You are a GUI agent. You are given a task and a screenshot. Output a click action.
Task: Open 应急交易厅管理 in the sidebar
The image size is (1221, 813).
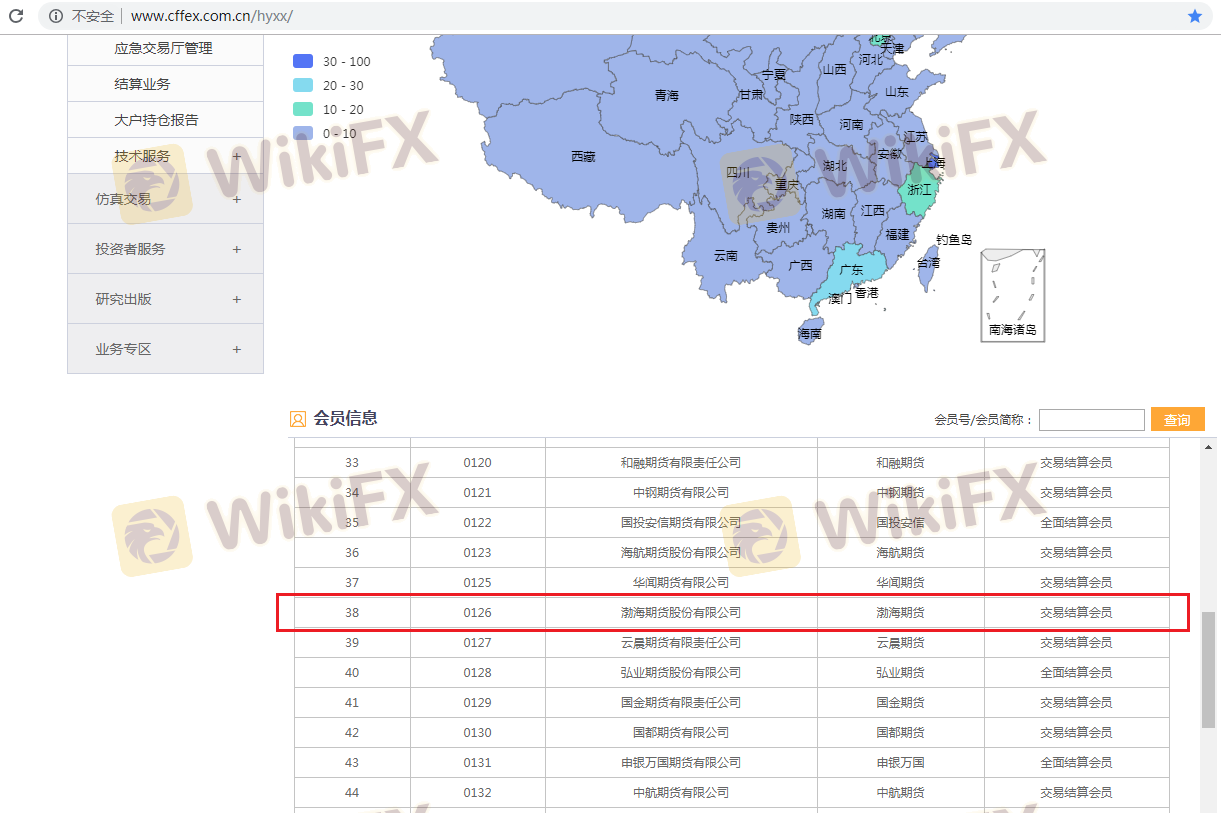point(163,48)
